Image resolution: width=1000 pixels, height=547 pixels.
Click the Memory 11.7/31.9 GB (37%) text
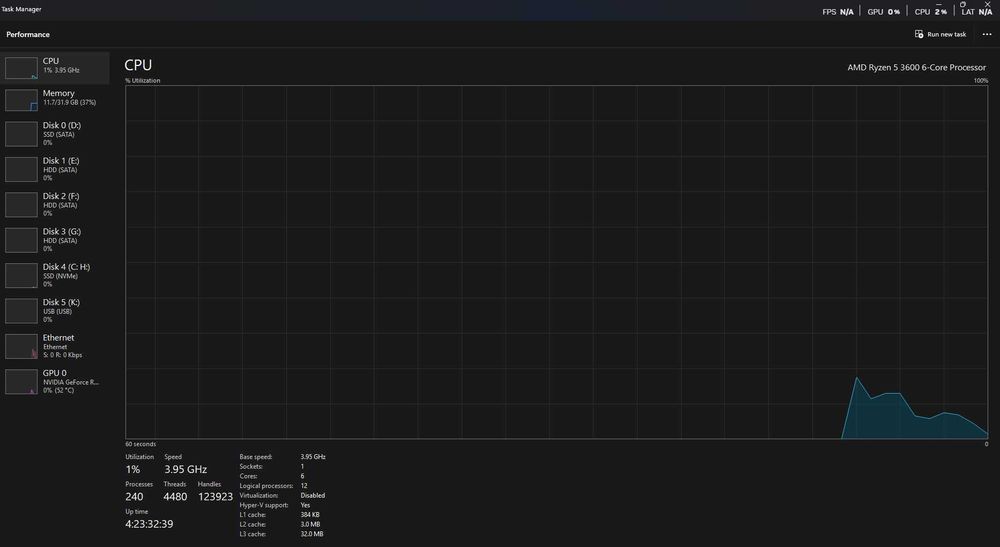70,103
